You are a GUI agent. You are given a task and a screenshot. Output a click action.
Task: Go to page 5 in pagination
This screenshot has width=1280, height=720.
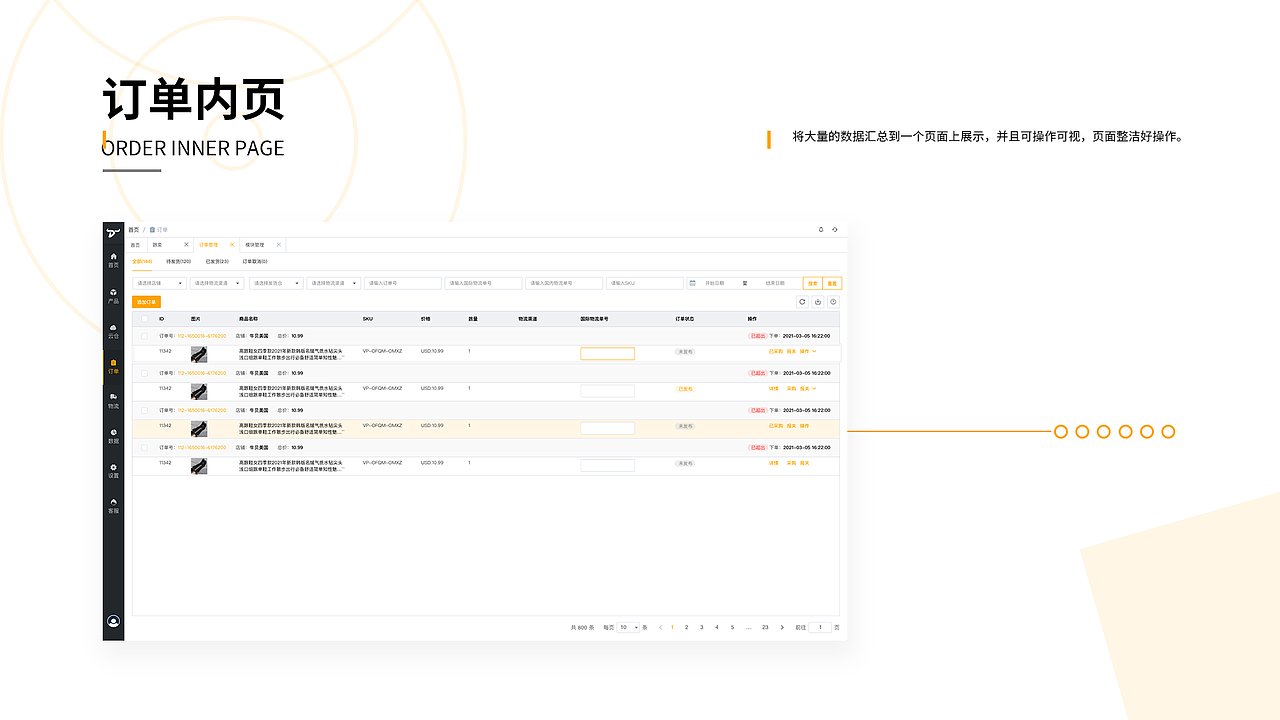click(732, 627)
